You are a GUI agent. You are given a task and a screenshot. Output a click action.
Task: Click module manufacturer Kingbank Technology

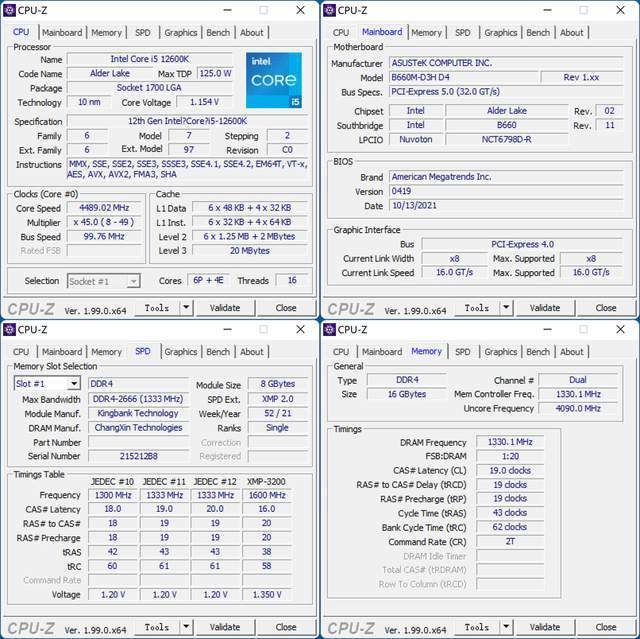pos(138,413)
